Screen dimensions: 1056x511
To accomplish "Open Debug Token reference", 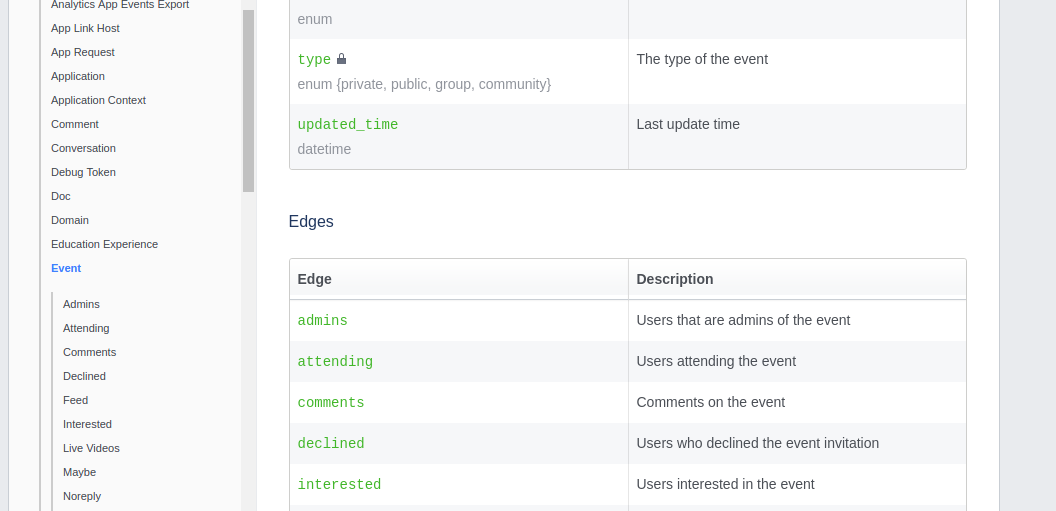I will (x=83, y=172).
